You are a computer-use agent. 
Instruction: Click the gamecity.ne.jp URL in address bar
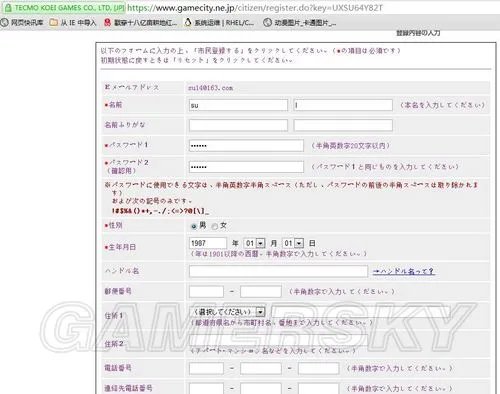[x=255, y=8]
